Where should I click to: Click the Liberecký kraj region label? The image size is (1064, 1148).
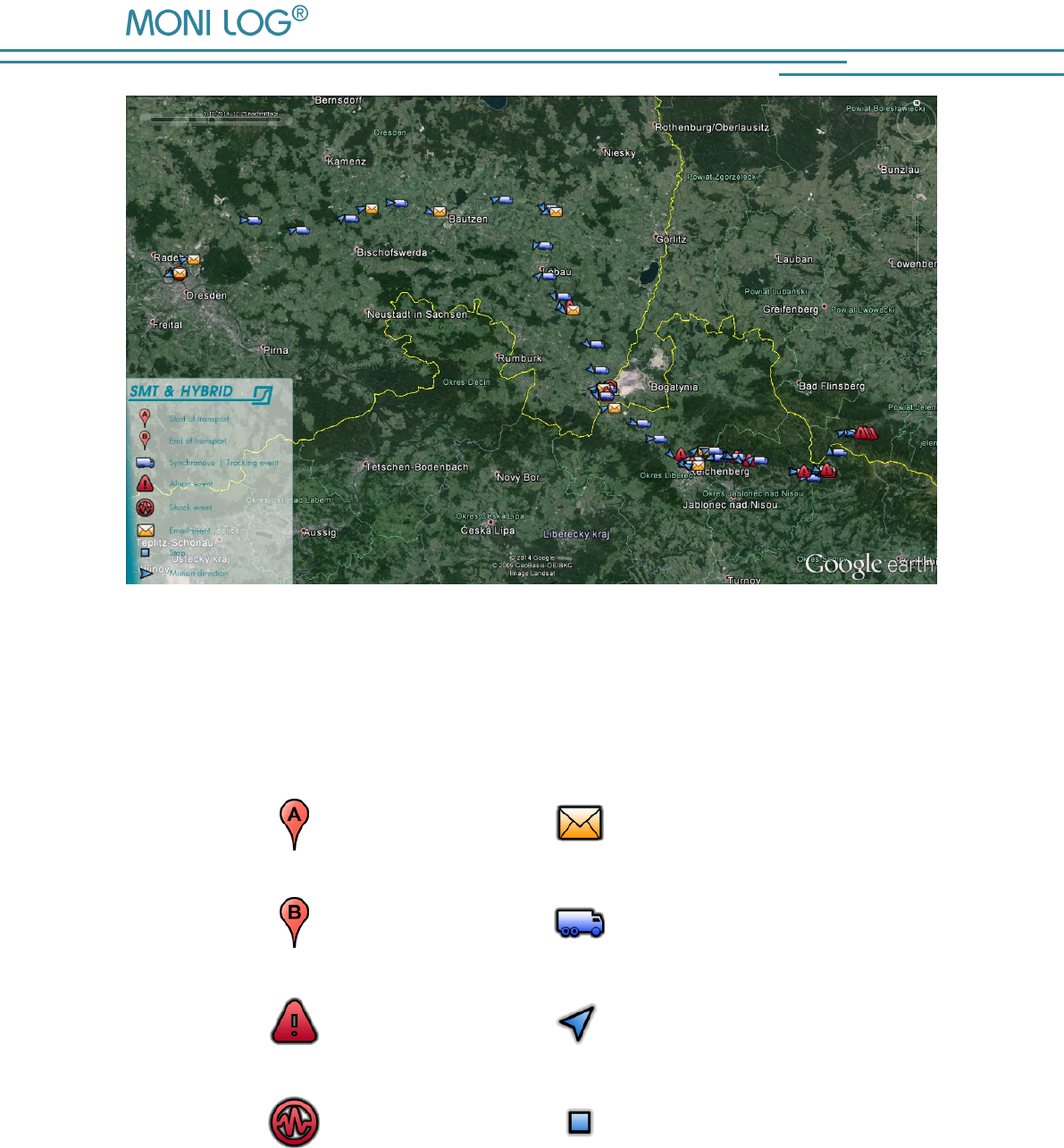point(576,534)
